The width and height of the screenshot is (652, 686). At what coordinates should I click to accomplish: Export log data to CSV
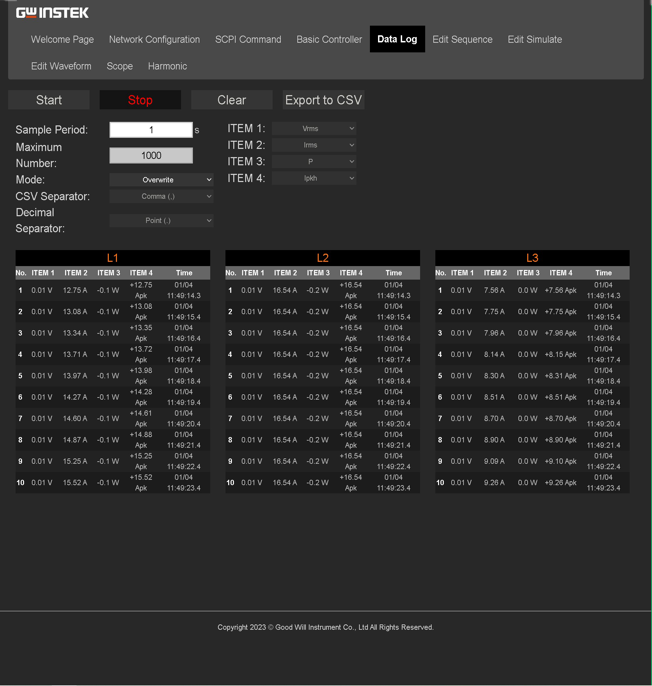[x=323, y=100]
